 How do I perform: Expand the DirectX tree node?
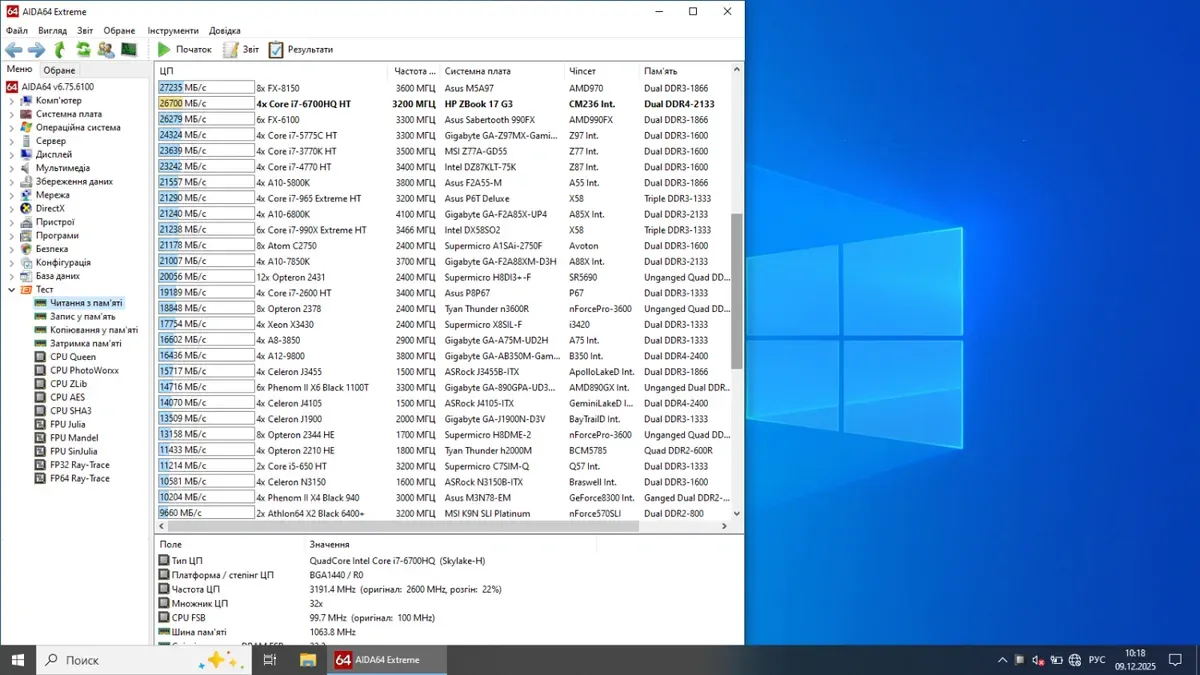pos(12,209)
